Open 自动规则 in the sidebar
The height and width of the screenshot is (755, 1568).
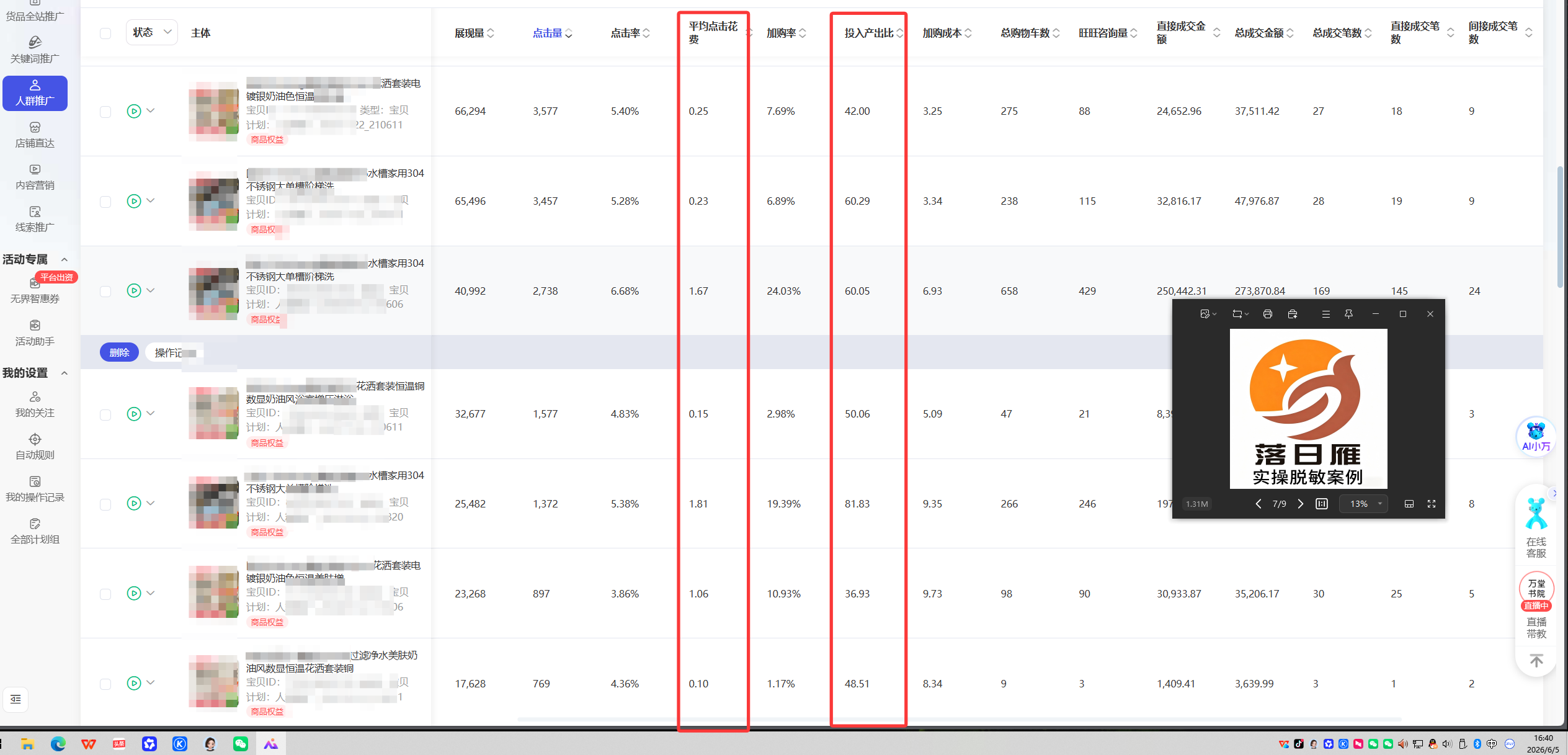tap(35, 447)
